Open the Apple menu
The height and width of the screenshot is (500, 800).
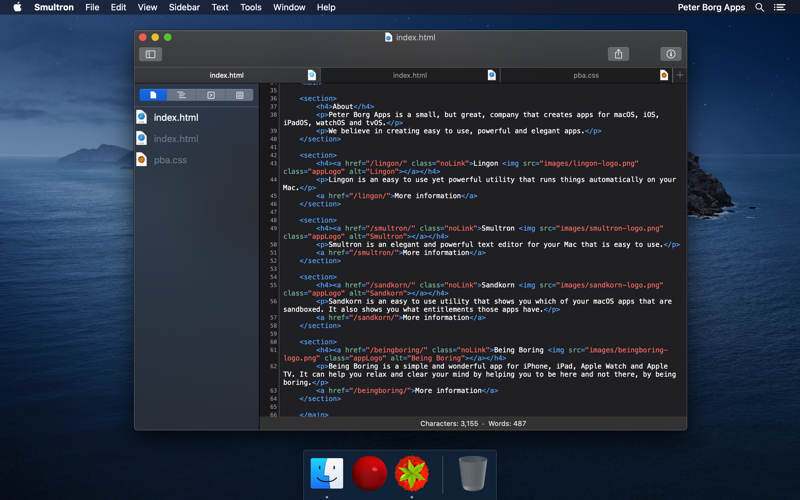click(x=17, y=7)
